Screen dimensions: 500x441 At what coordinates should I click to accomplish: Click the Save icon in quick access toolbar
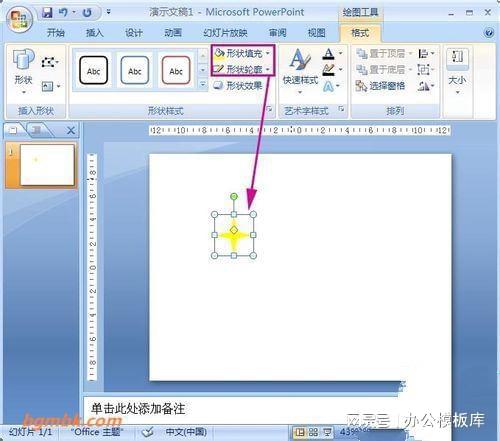coord(47,13)
